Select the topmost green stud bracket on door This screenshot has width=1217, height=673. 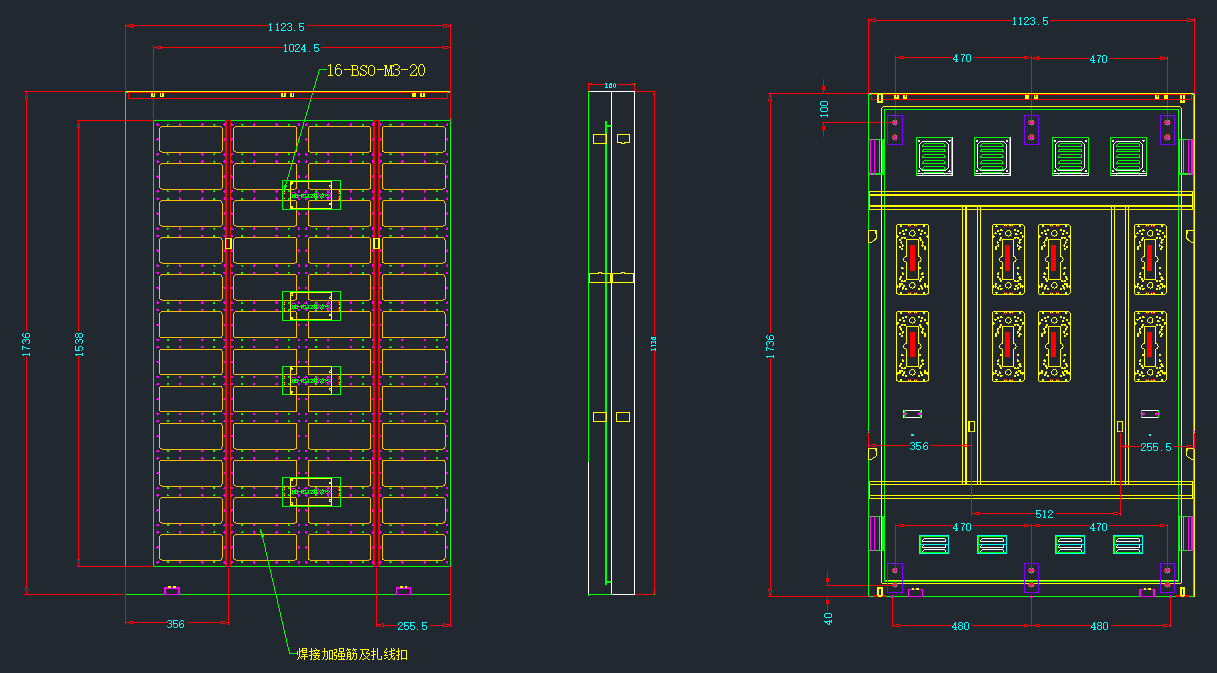[x=311, y=195]
